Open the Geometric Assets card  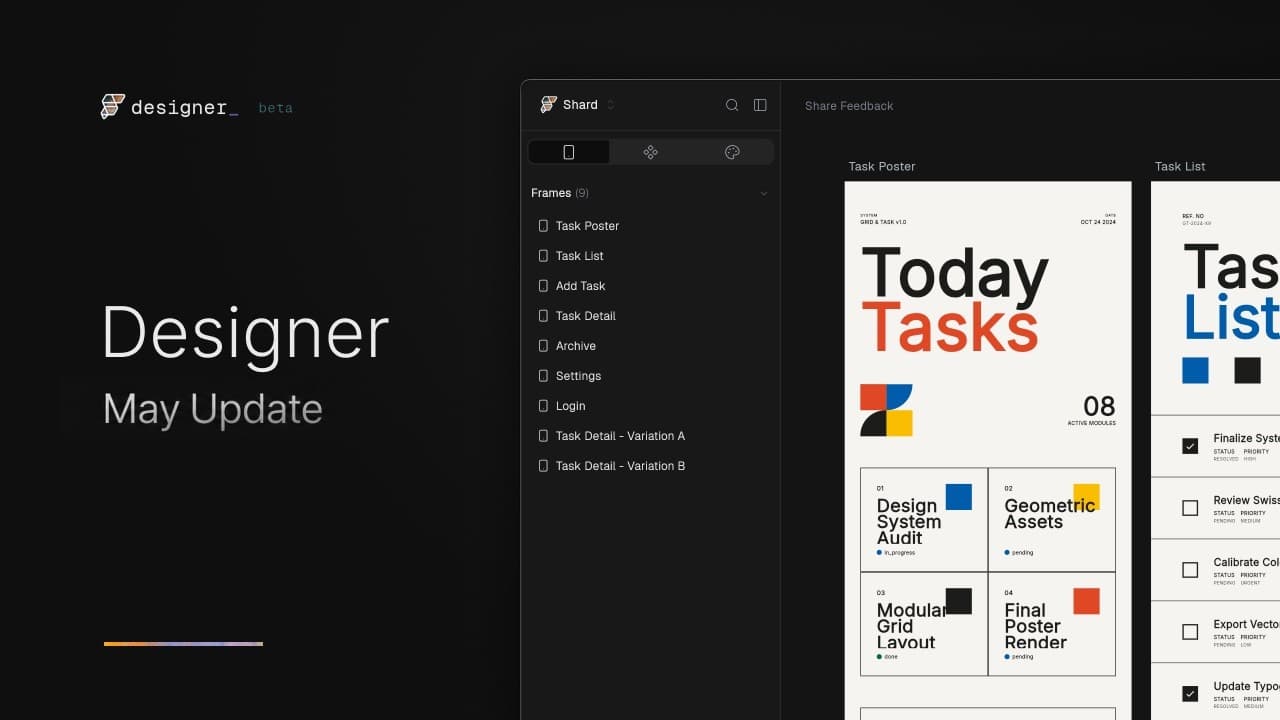tap(1052, 519)
